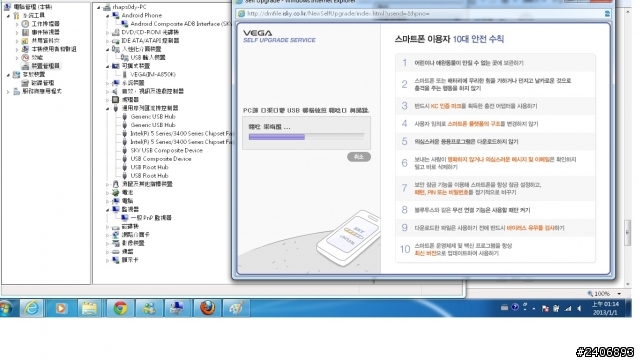640x360 pixels.
Task: Click the 事件檢視器 icon in left tree
Action: tap(25, 32)
